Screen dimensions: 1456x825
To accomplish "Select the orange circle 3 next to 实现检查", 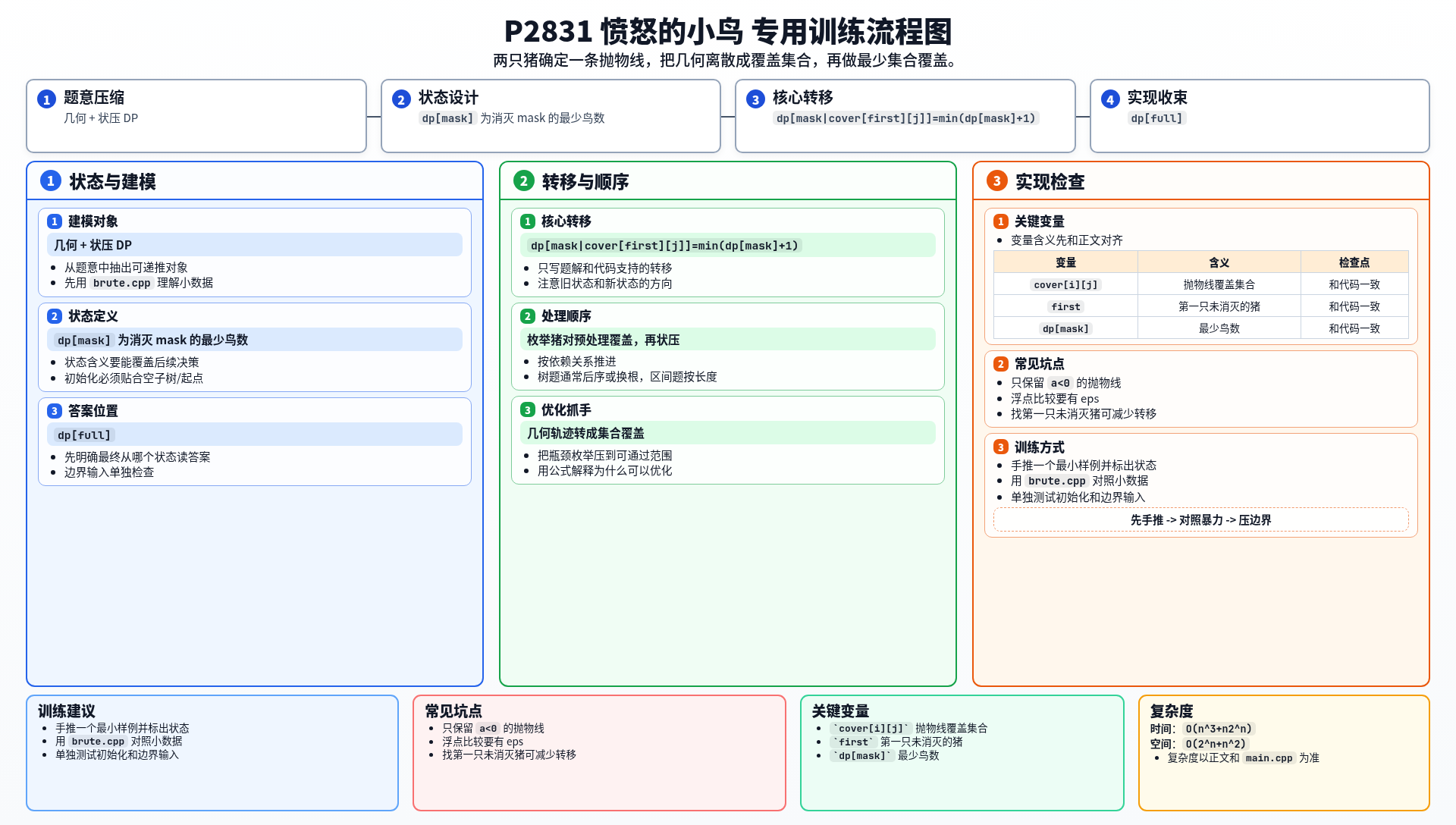I will pos(996,180).
